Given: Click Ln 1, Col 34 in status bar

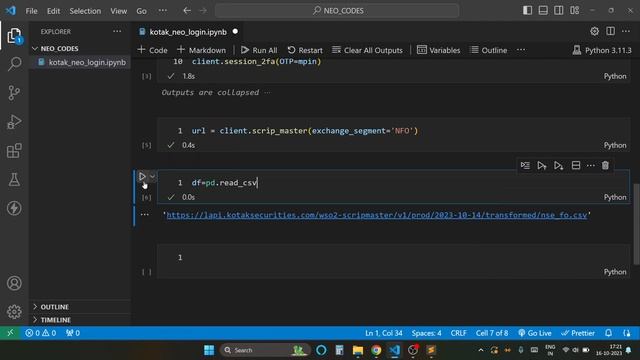Looking at the screenshot, I should [384, 333].
